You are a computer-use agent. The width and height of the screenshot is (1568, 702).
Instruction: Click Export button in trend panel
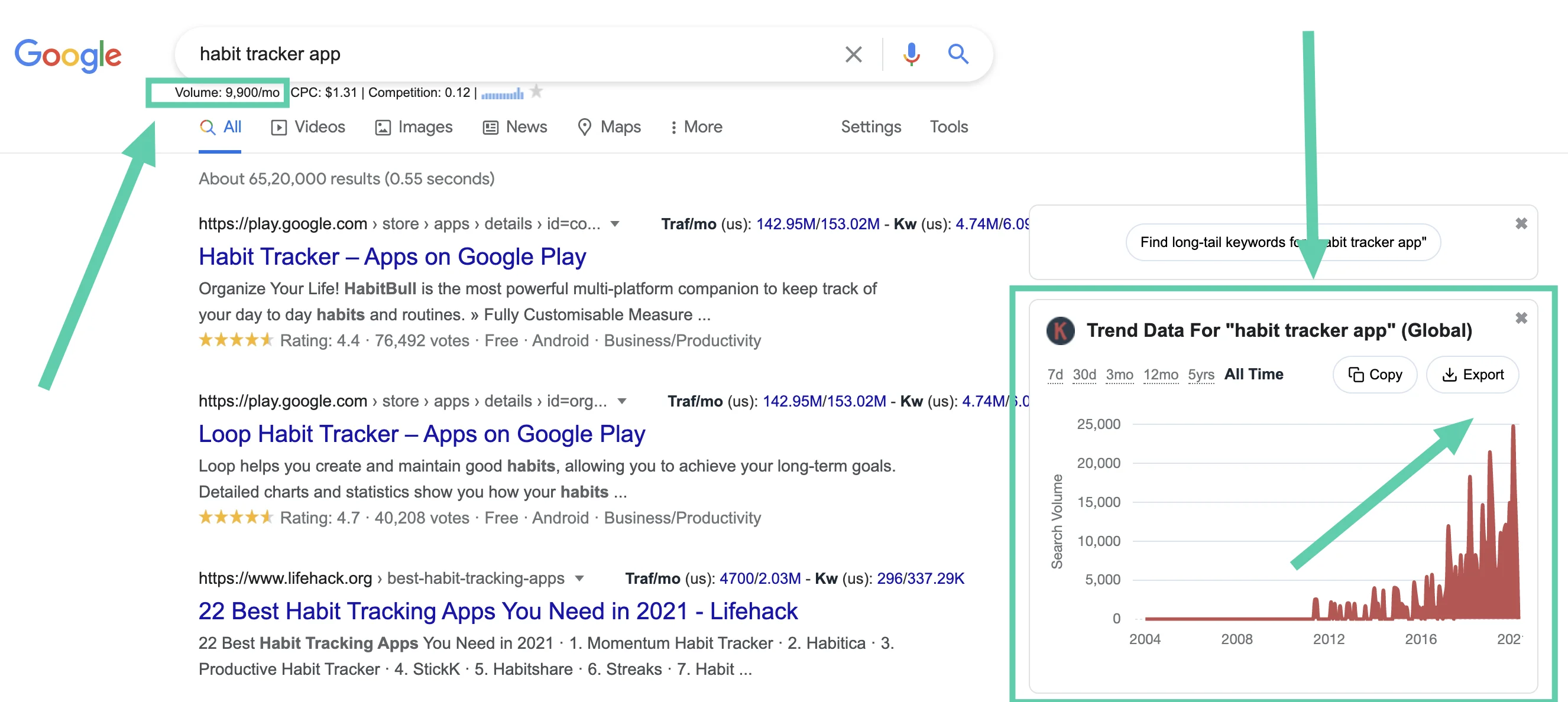[x=1472, y=375]
